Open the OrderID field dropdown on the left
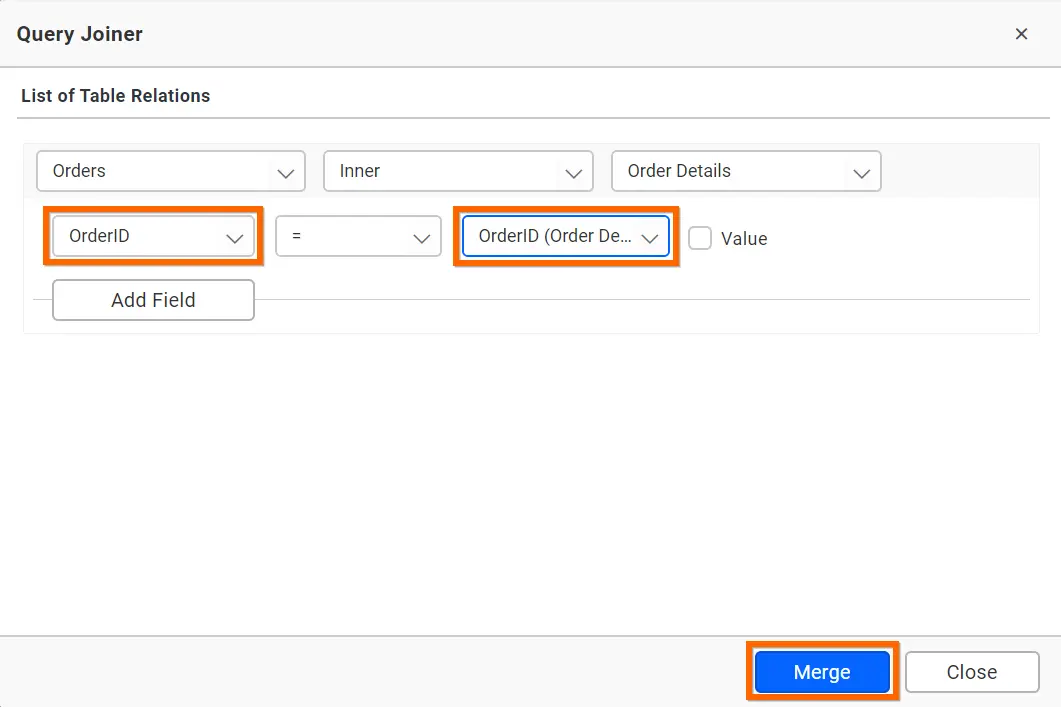1061x707 pixels. pos(153,236)
